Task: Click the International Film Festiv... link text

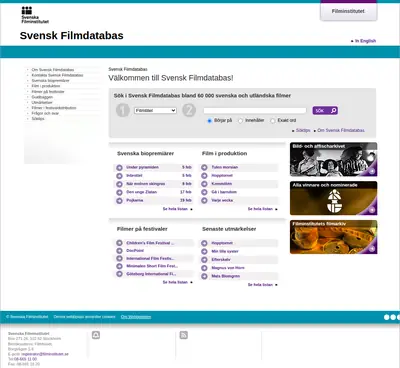Action: (x=150, y=259)
